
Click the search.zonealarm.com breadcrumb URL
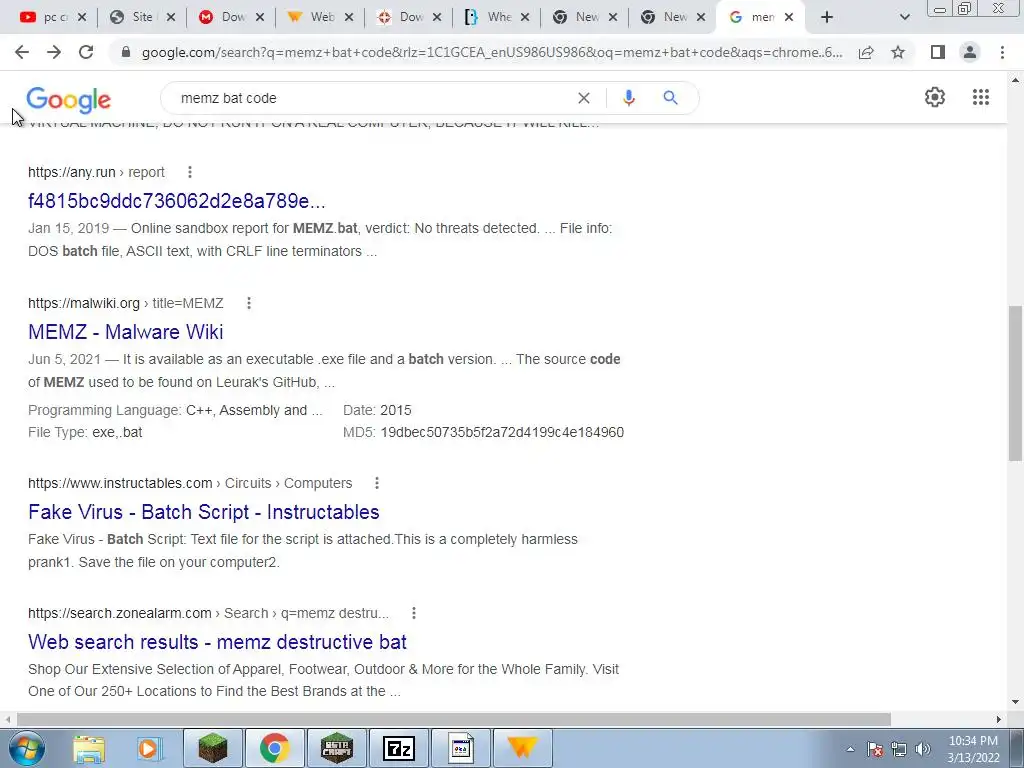[x=208, y=613]
